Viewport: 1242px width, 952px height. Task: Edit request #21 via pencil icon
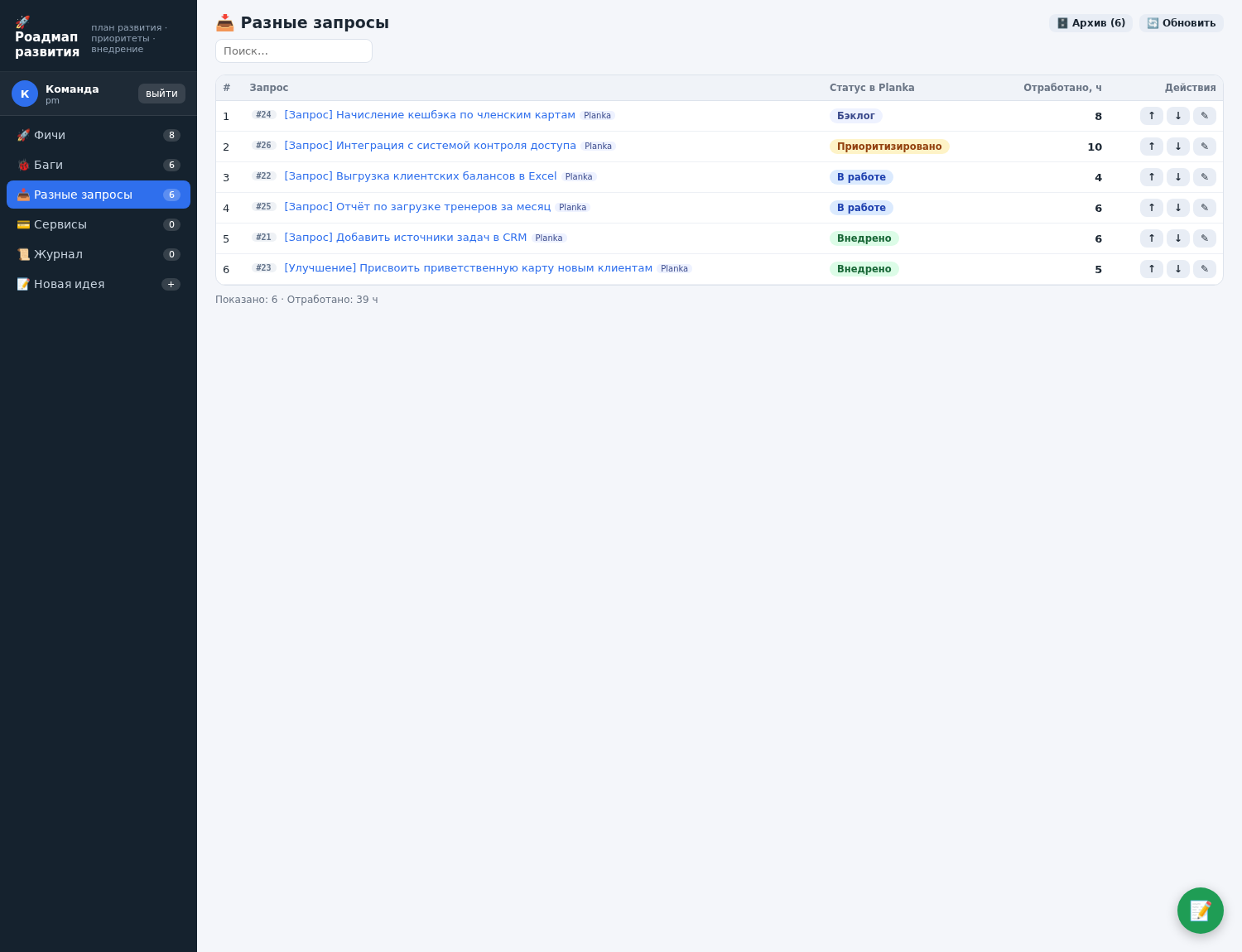(1204, 238)
